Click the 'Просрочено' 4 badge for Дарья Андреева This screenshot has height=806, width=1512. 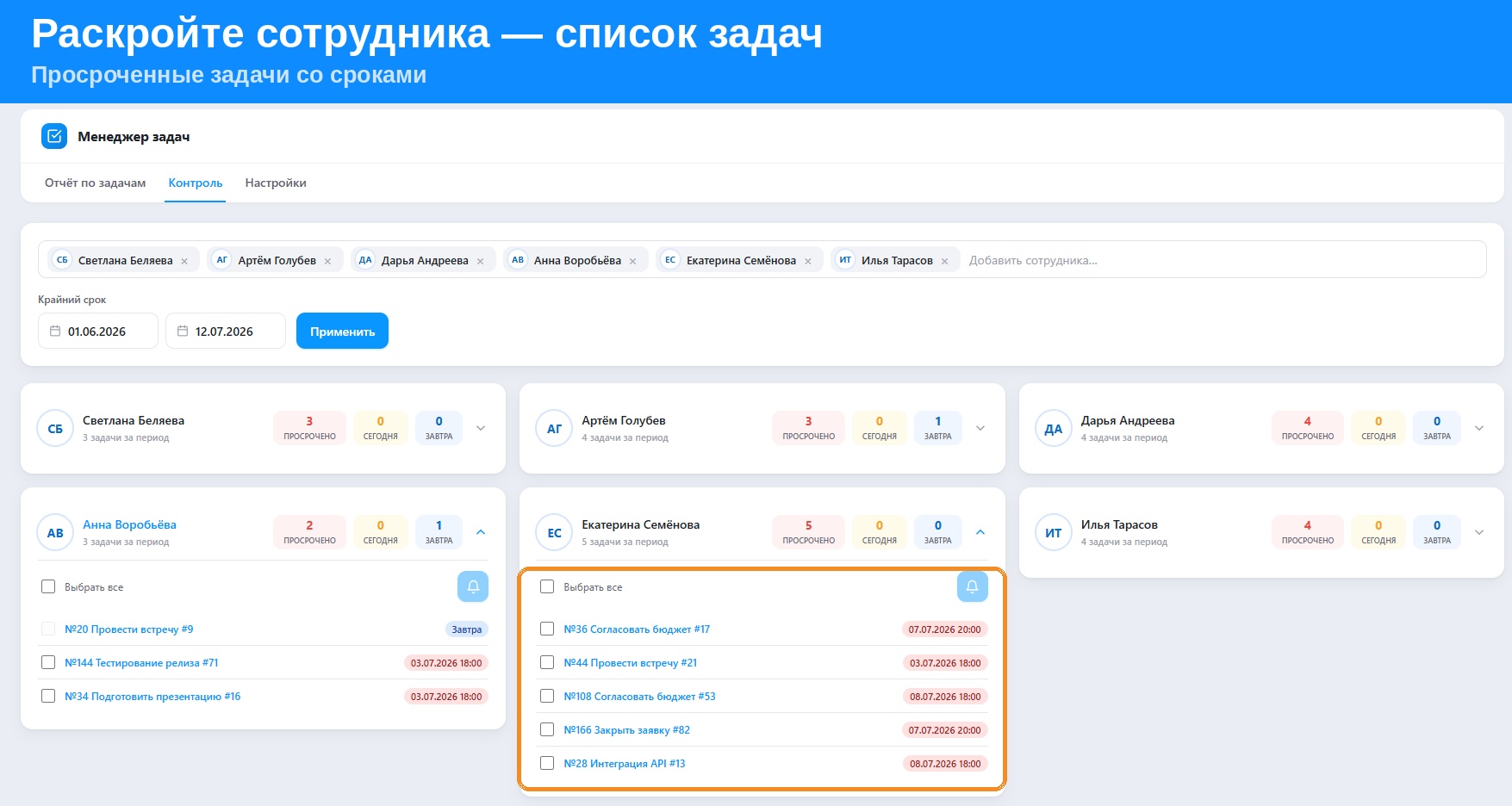click(1308, 428)
